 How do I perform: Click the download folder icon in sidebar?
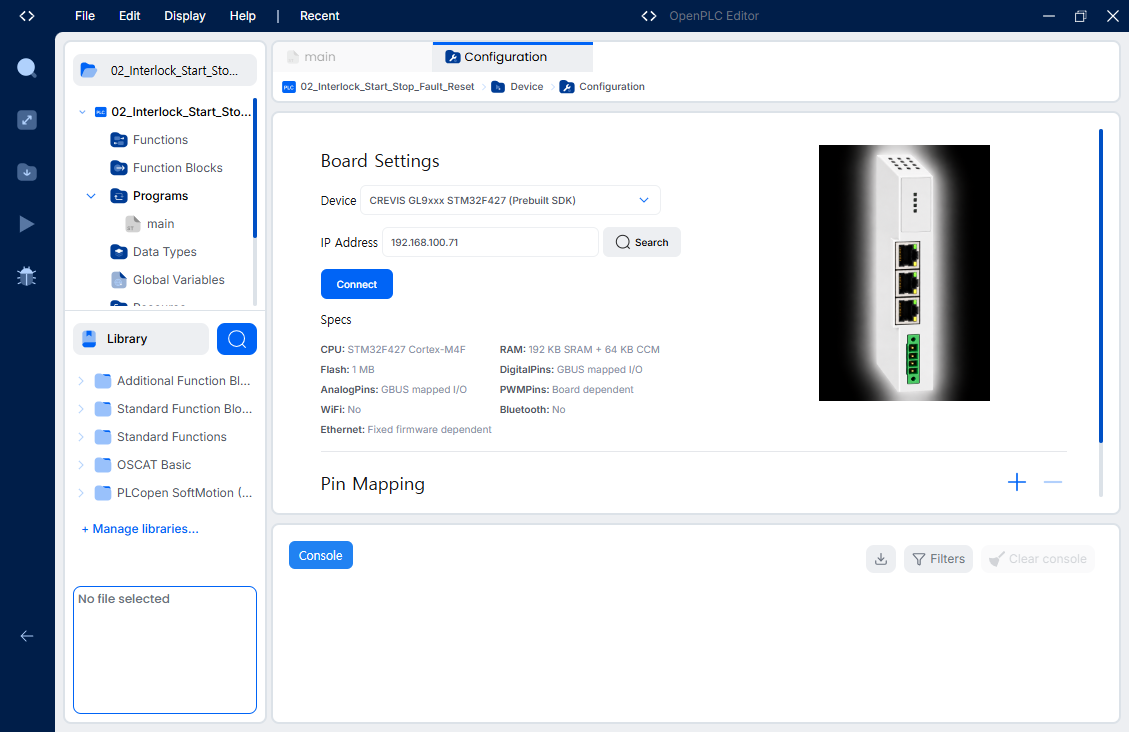tap(27, 172)
